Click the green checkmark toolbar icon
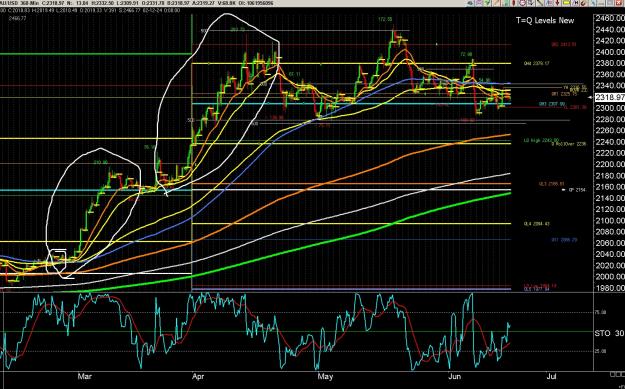The image size is (625, 389). pyautogui.click(x=487, y=3)
